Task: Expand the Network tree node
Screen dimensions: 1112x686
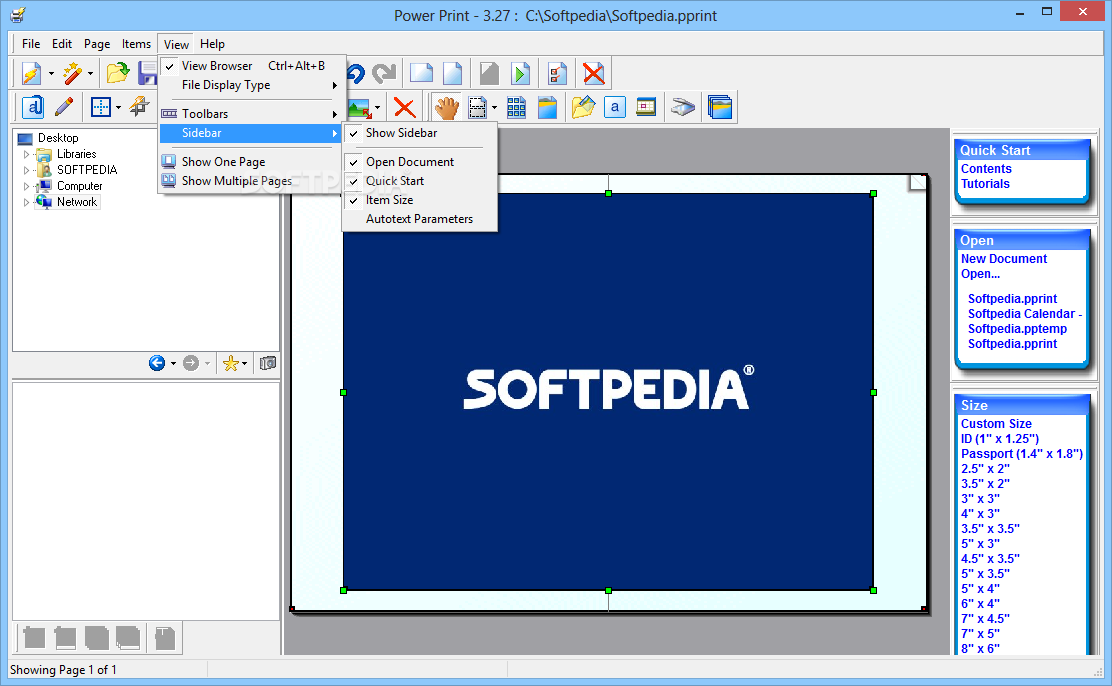Action: click(x=26, y=202)
